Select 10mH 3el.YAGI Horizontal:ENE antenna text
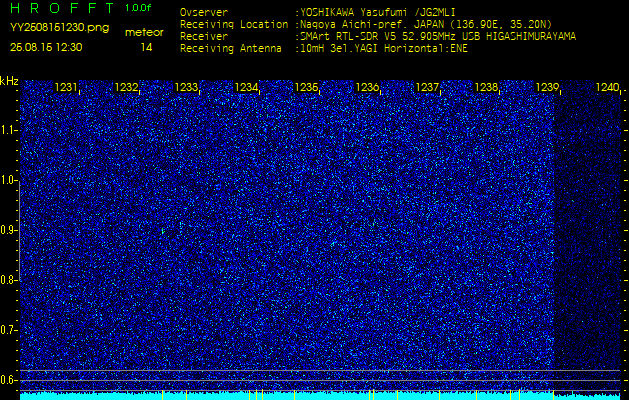Image resolution: width=629 pixels, height=400 pixels. click(383, 49)
